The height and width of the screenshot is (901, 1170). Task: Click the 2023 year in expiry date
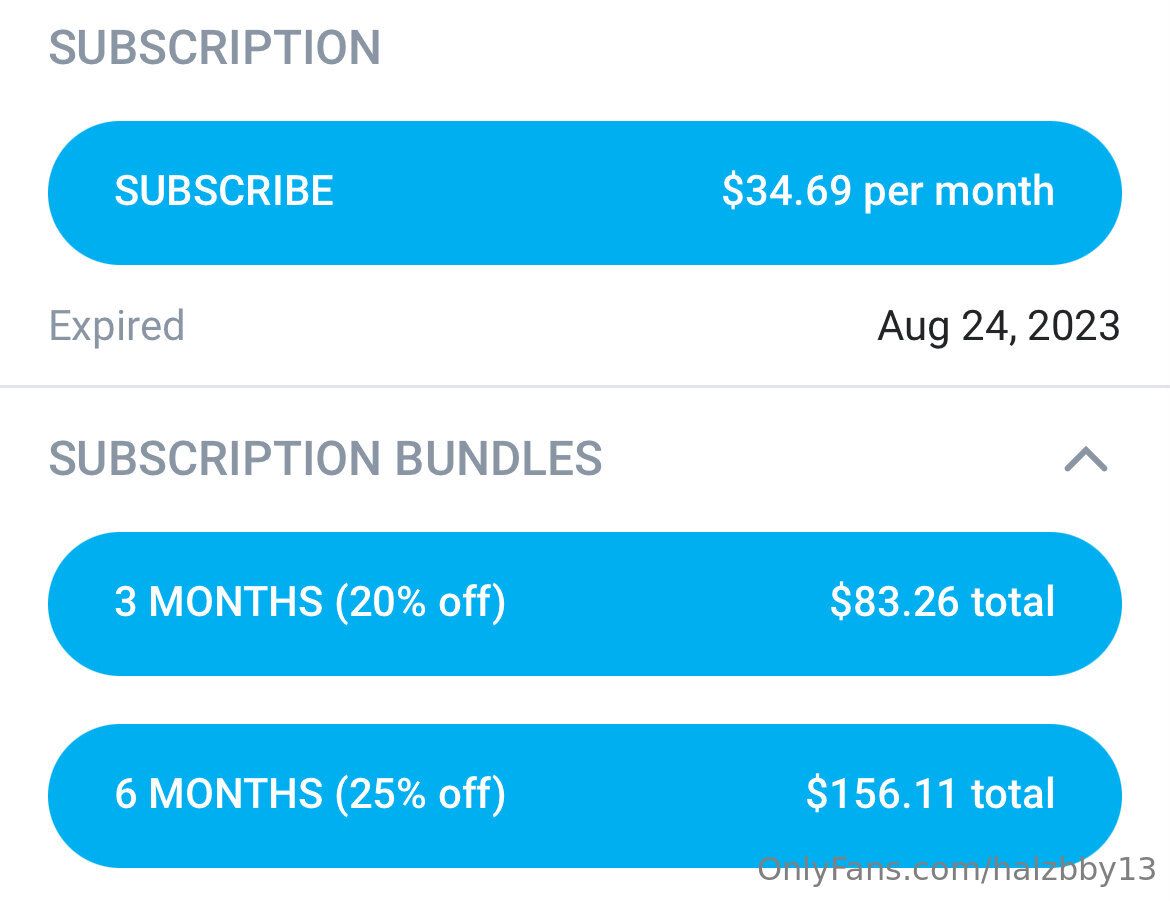pos(1070,326)
